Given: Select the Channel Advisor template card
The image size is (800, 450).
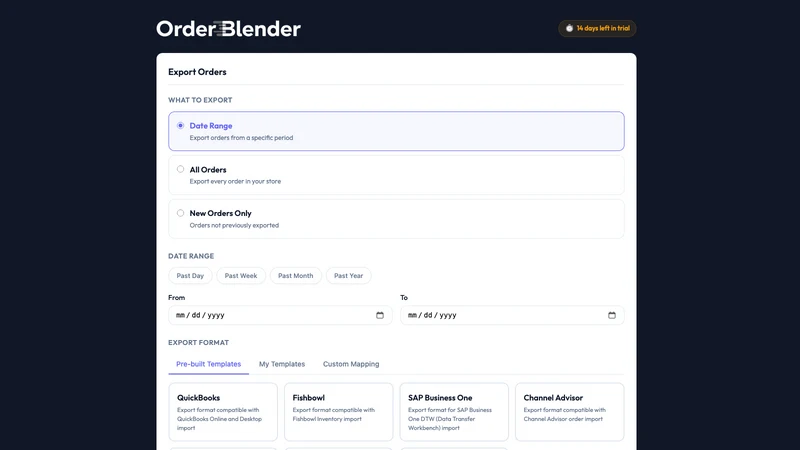Looking at the screenshot, I should [x=569, y=412].
